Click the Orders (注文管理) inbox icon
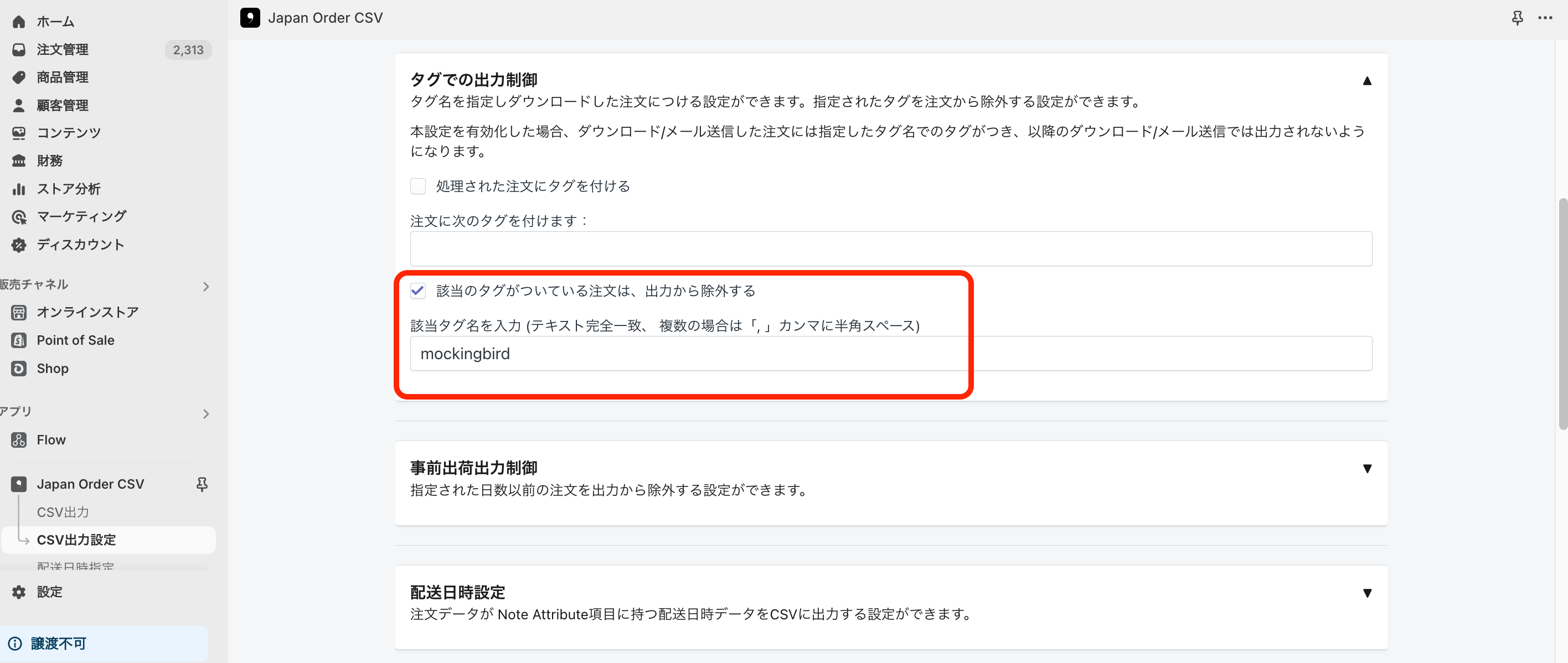This screenshot has height=663, width=1568. pos(19,50)
